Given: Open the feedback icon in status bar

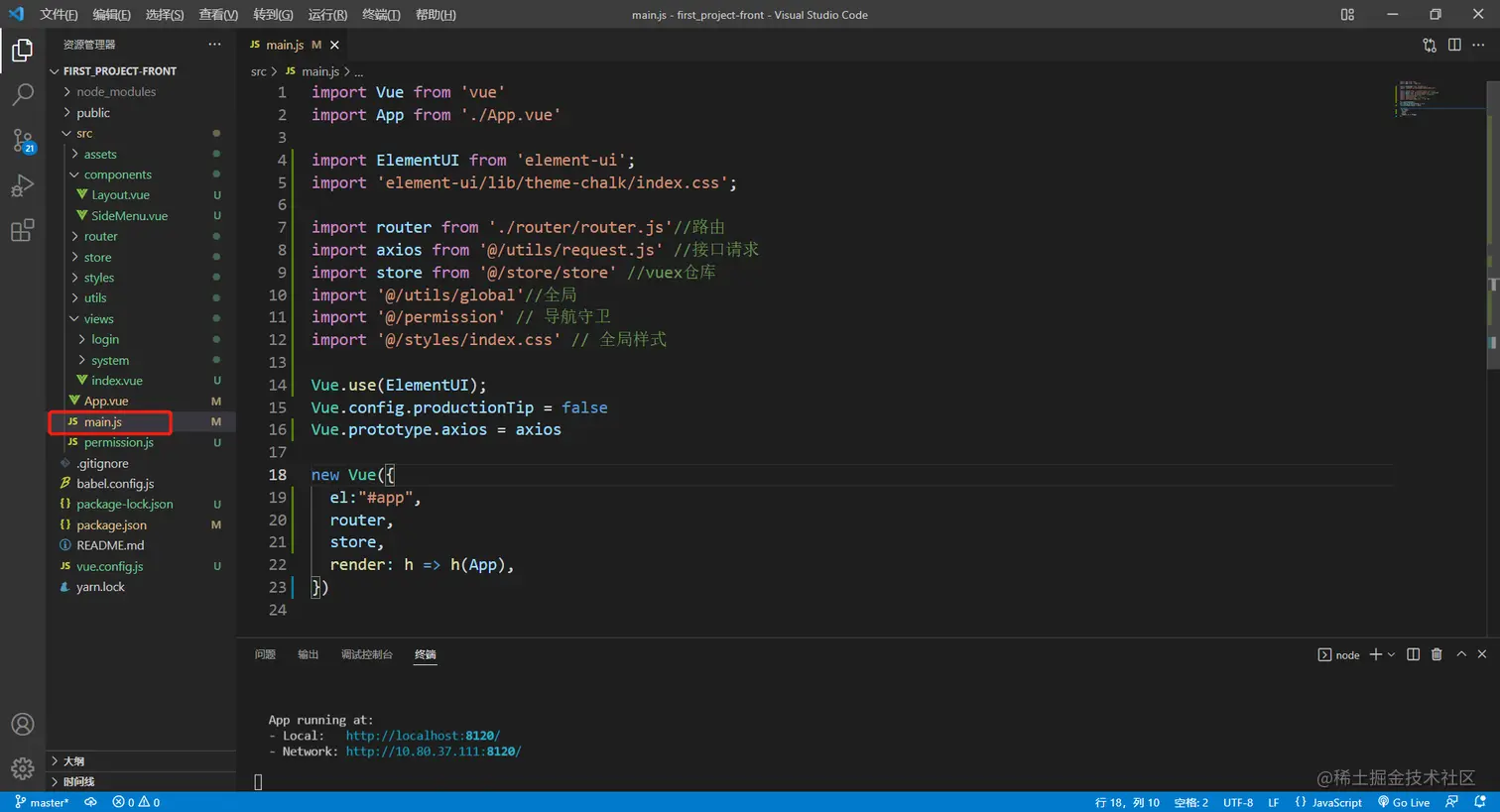Looking at the screenshot, I should pos(1452,802).
